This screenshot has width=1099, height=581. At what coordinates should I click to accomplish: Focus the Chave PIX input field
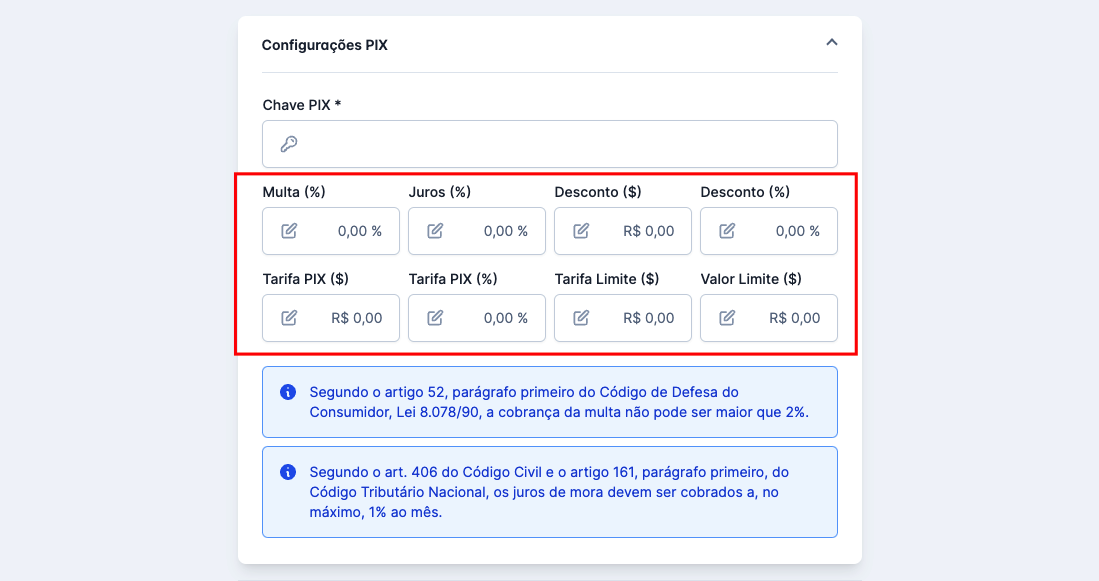pyautogui.click(x=560, y=144)
